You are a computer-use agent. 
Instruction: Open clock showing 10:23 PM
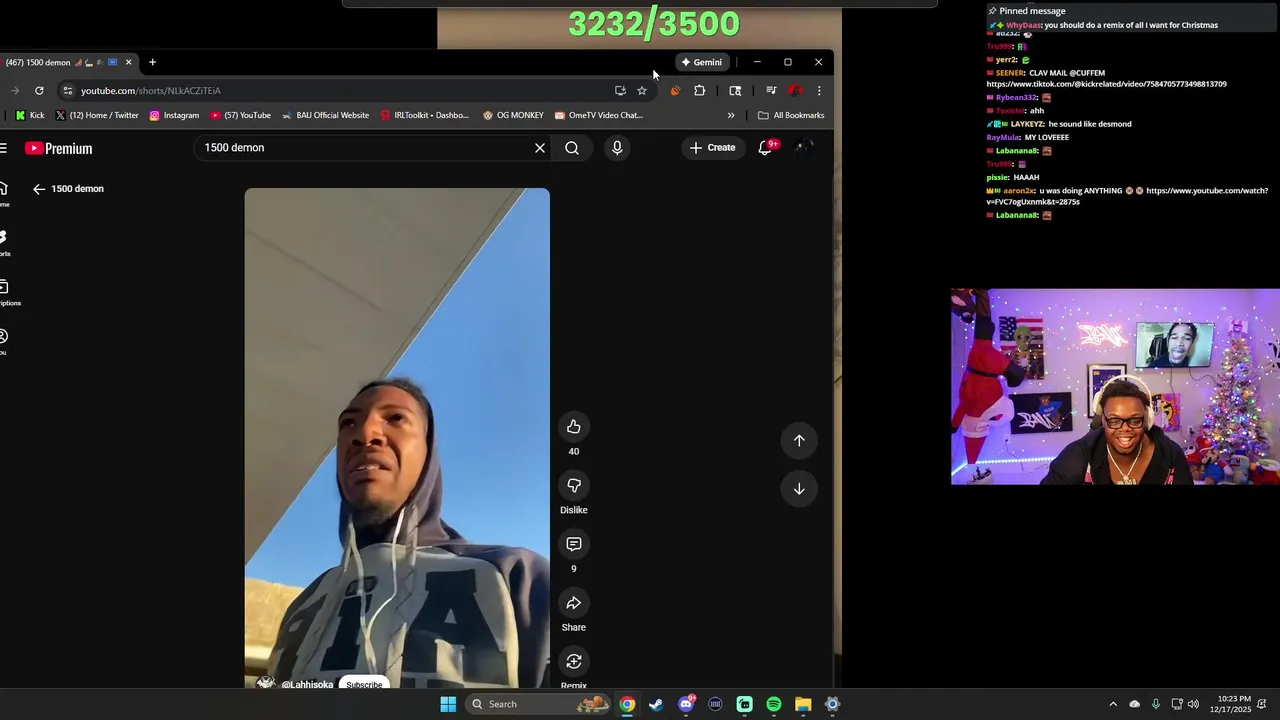pyautogui.click(x=1229, y=704)
